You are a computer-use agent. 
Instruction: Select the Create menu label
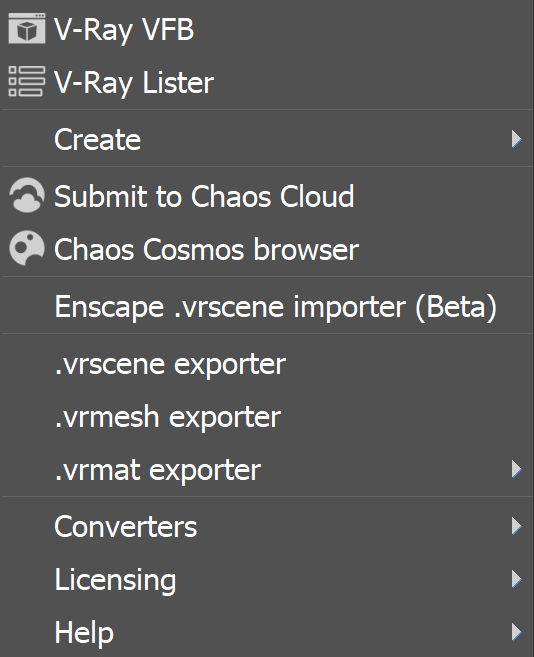click(98, 139)
